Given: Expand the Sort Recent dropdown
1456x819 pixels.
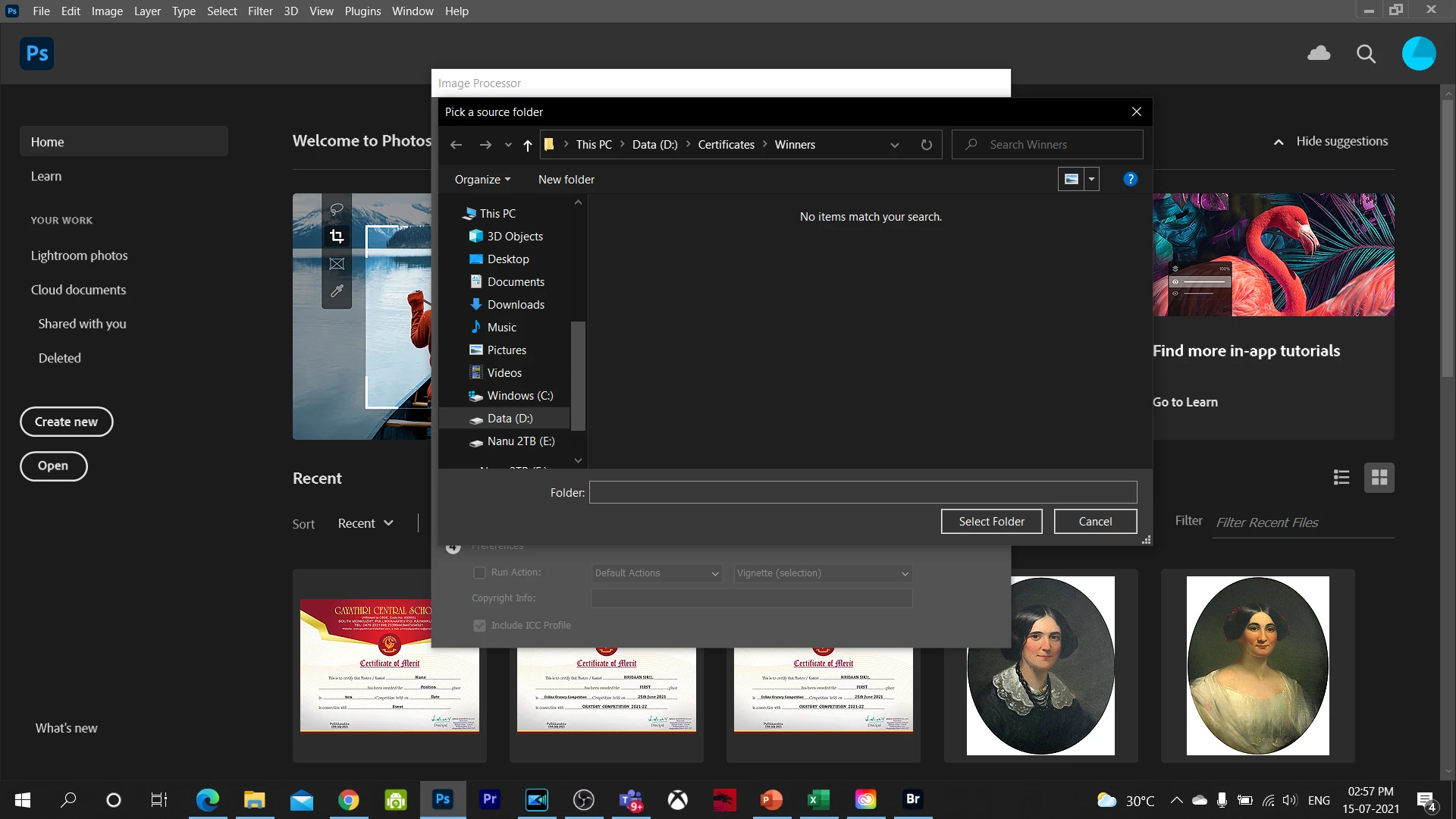Looking at the screenshot, I should coord(366,523).
